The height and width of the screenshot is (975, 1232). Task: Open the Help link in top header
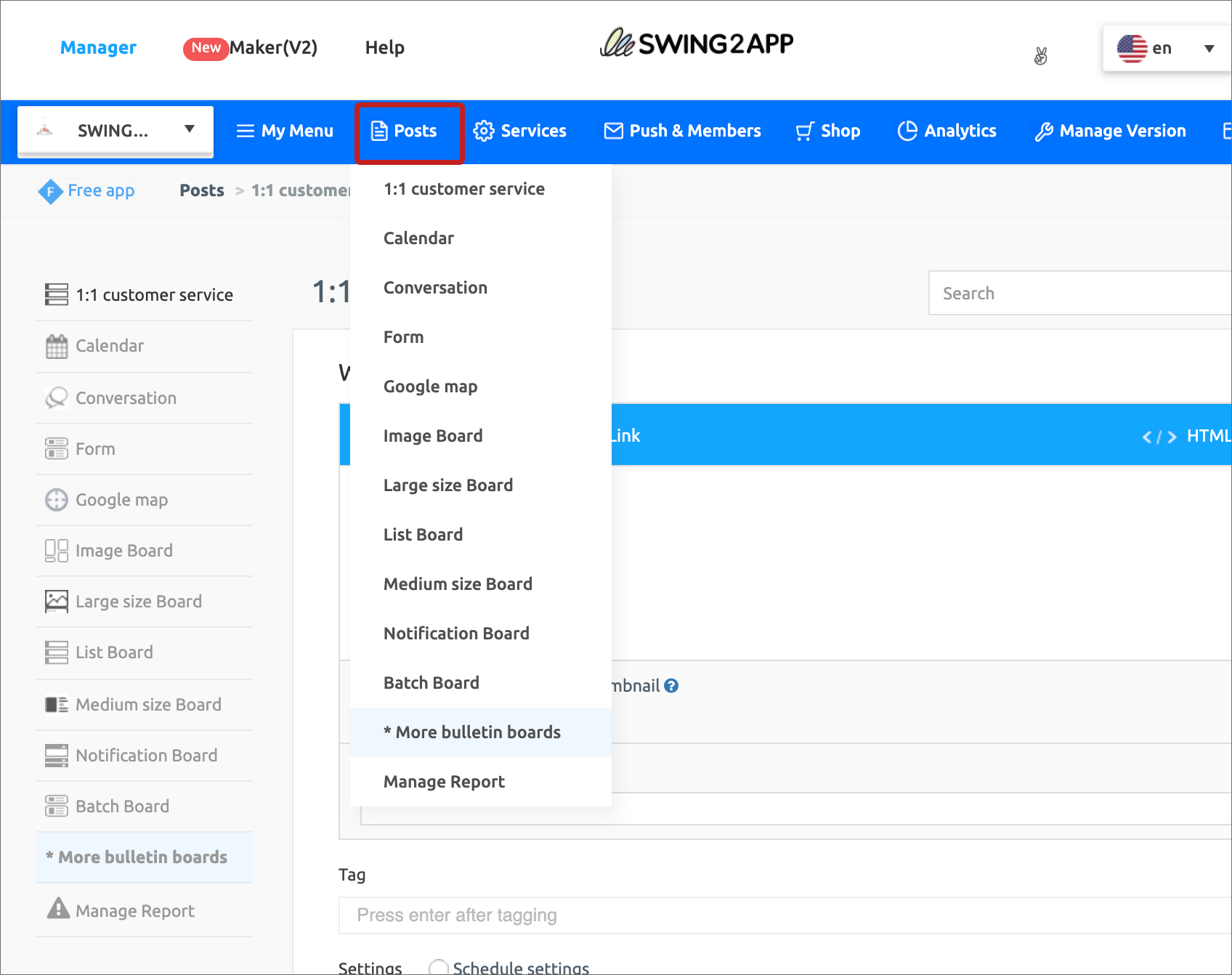tap(384, 48)
